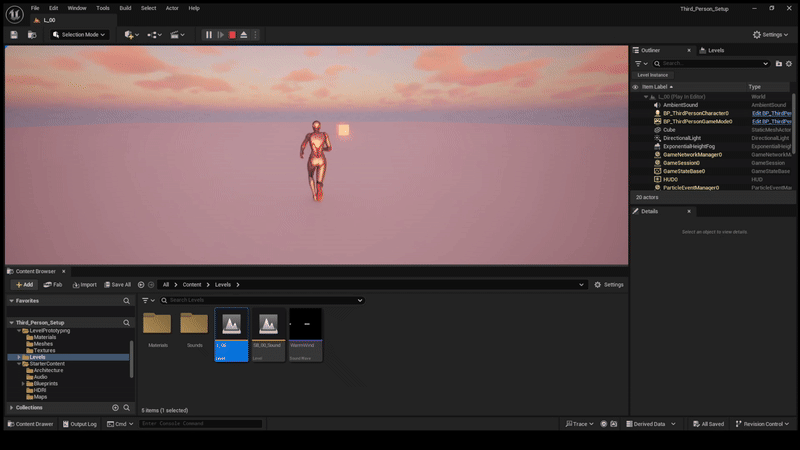Click Import in the Content Browser
Viewport: 800px width, 450px height.
tap(84, 285)
